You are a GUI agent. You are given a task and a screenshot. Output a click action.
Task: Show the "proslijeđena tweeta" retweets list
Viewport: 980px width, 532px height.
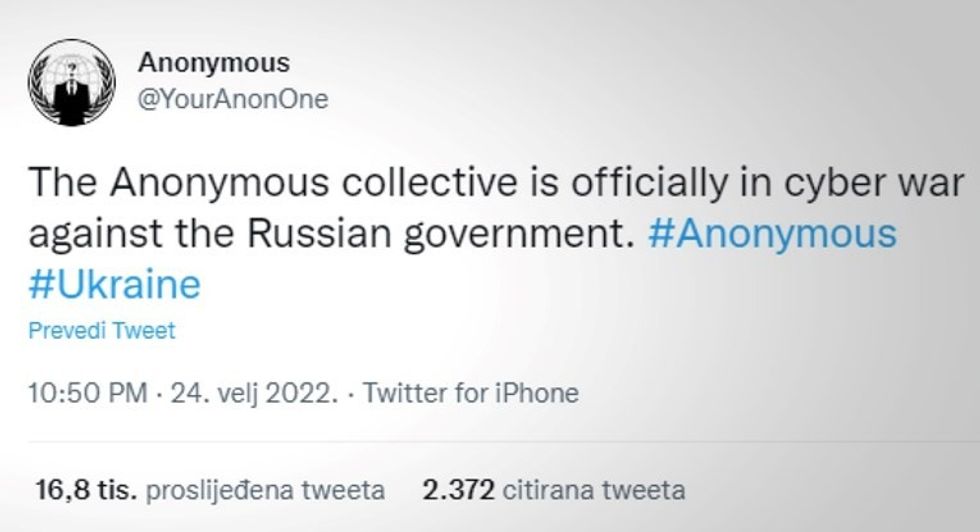[265, 490]
